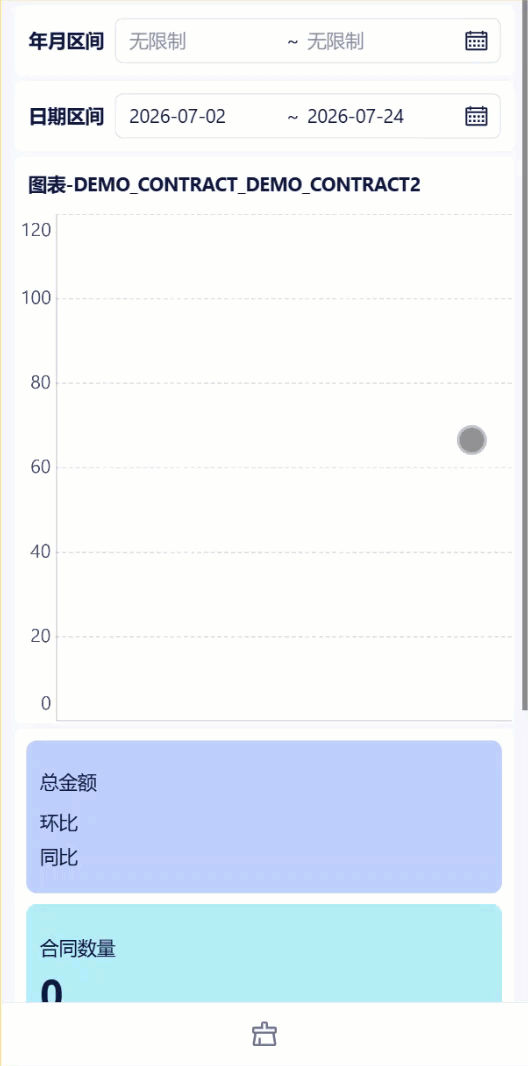Image resolution: width=528 pixels, height=1066 pixels.
Task: Tap the 总金额 card label
Action: point(69,783)
